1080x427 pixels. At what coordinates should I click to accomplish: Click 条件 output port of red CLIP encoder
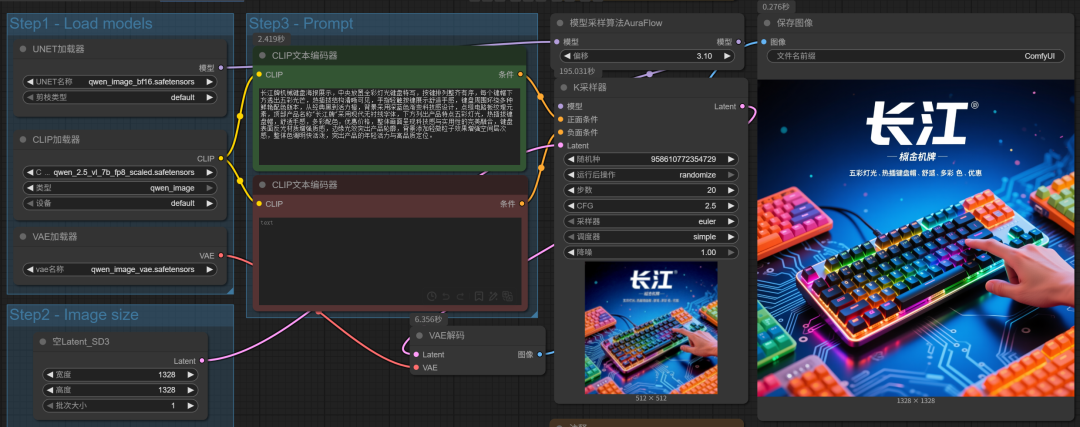(x=521, y=204)
